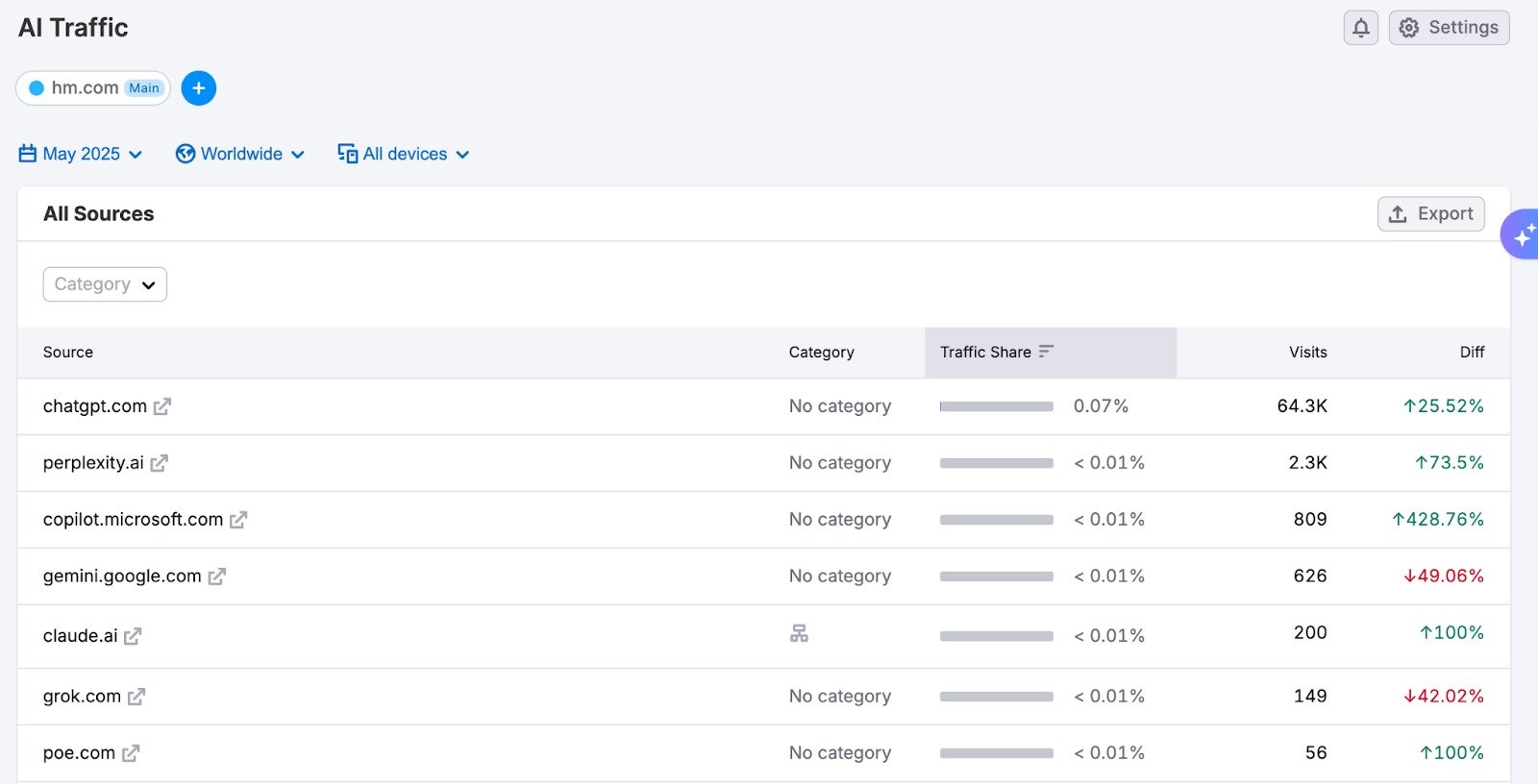Open the Settings button
Viewport: 1538px width, 784px height.
click(1449, 28)
